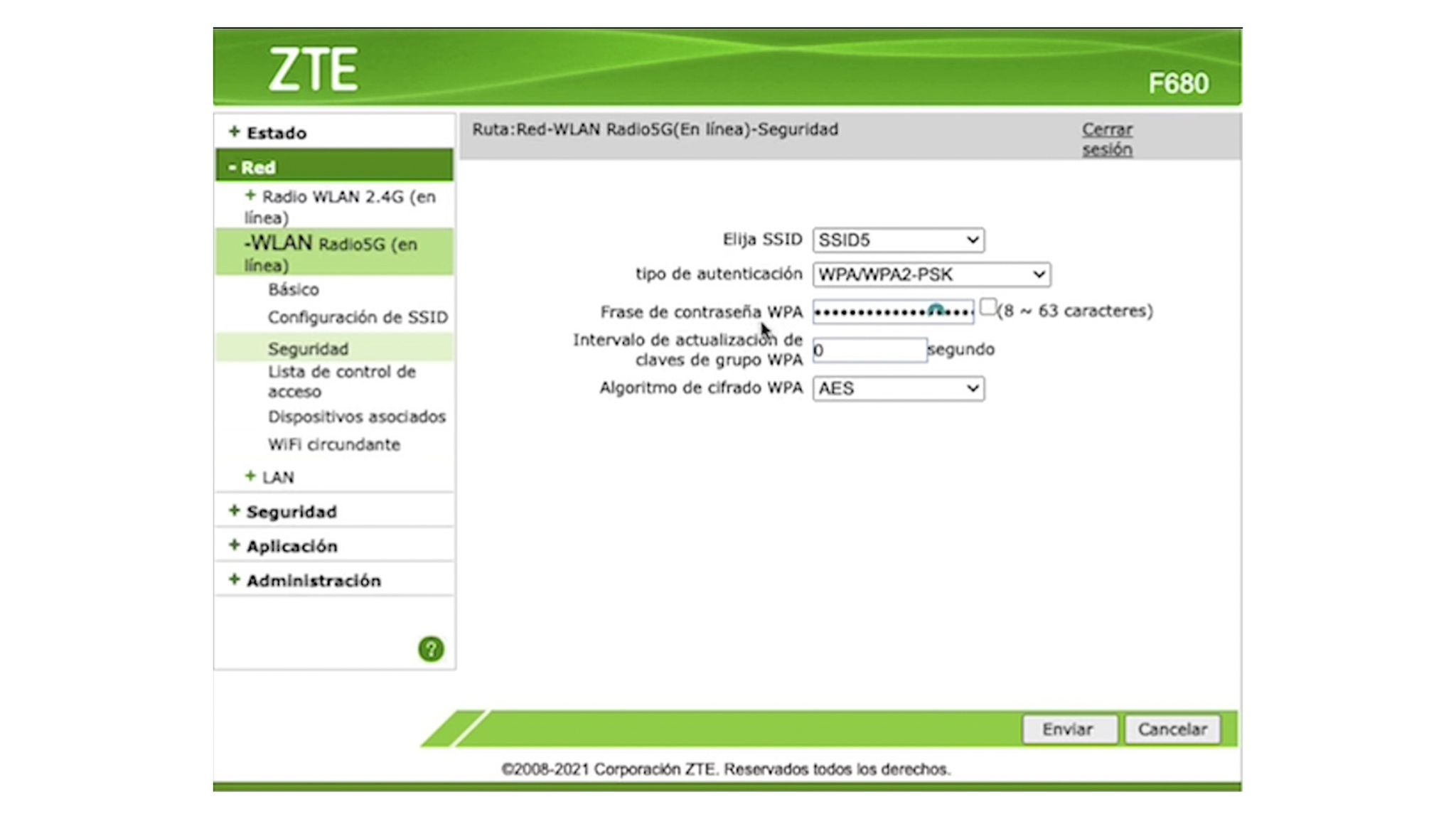Click the Cerrar sesión link
Viewport: 1456px width, 819px height.
[x=1107, y=139]
